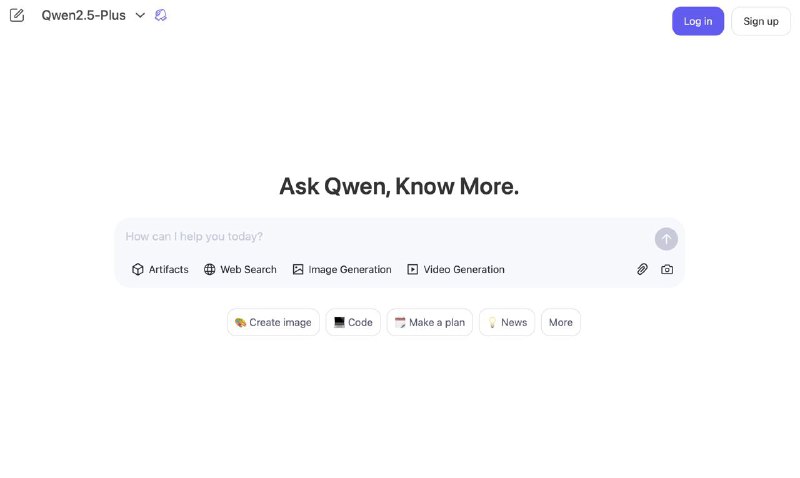Choose the Code suggestion chip
The height and width of the screenshot is (478, 800).
point(353,322)
